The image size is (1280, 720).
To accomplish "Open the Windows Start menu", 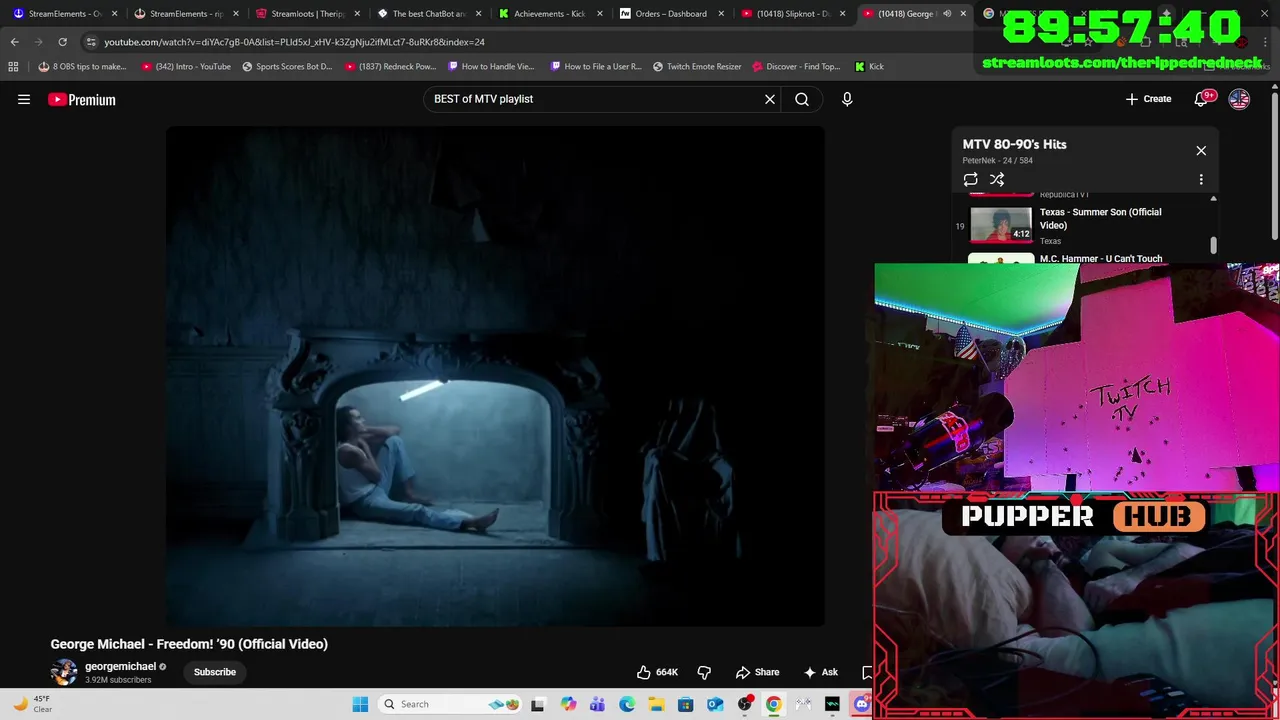I will 360,704.
